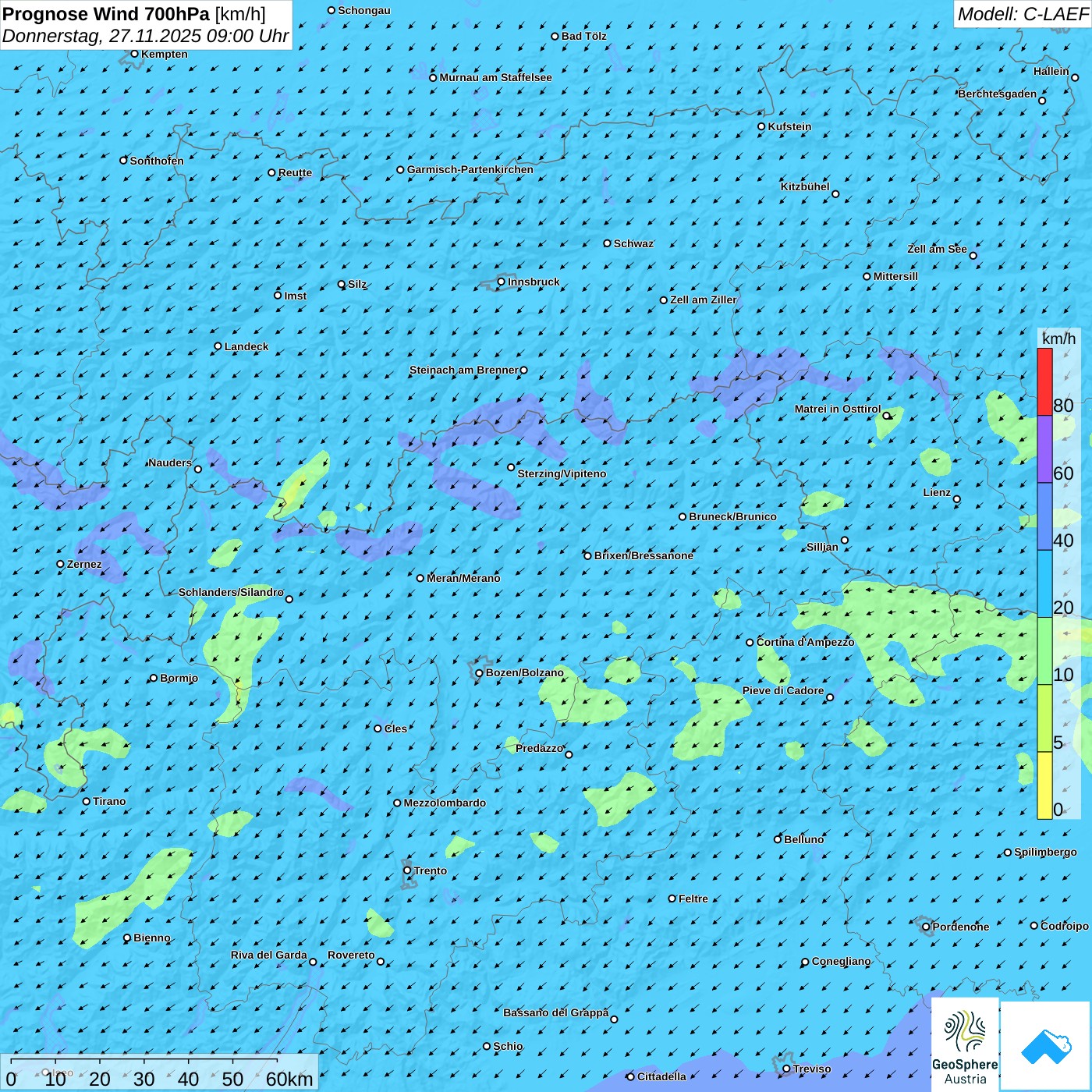This screenshot has height=1092, width=1092.
Task: Click the 'Sonthofen' label
Action: pyautogui.click(x=157, y=161)
